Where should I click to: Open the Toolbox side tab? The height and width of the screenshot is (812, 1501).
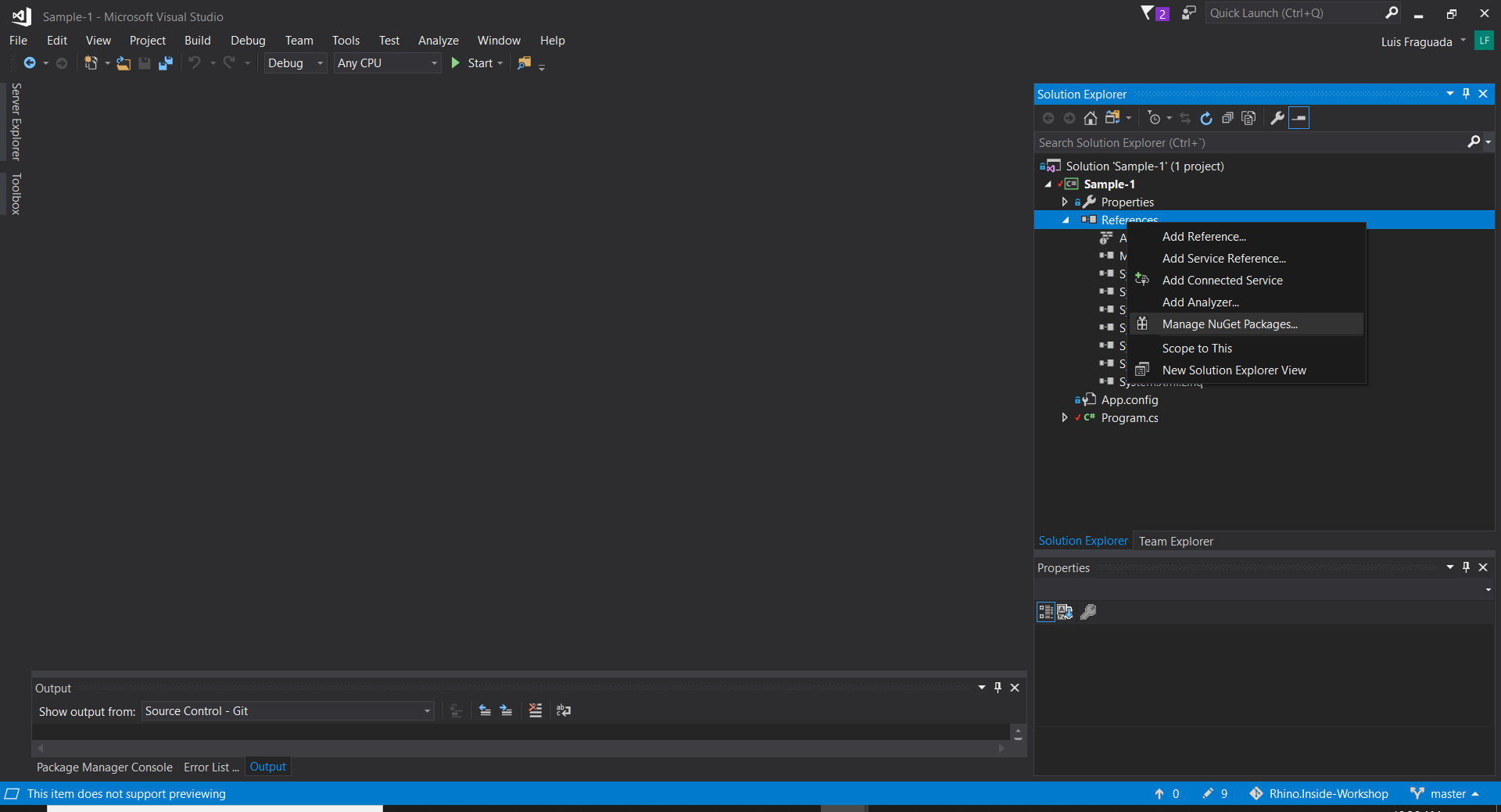point(16,194)
